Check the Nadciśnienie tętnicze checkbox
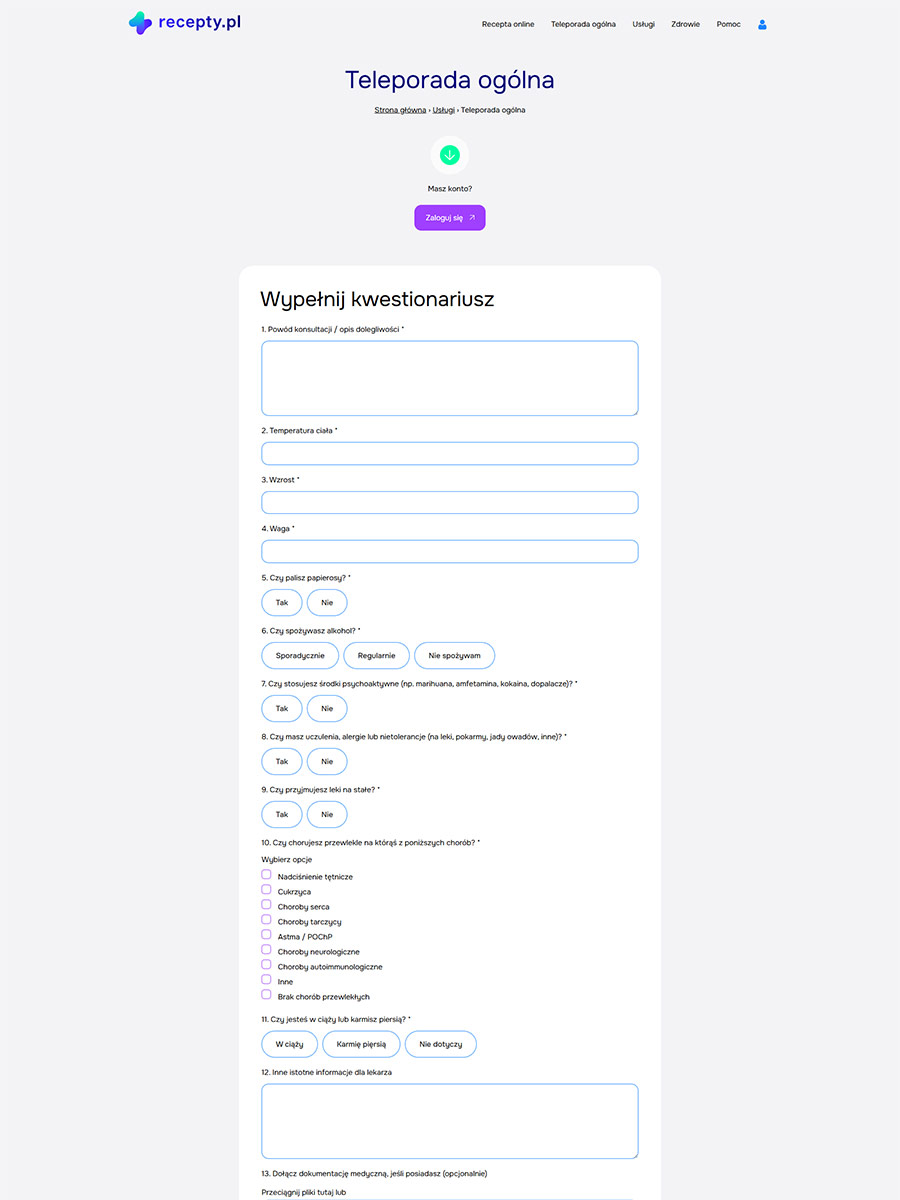The width and height of the screenshot is (900, 1200). (x=267, y=875)
